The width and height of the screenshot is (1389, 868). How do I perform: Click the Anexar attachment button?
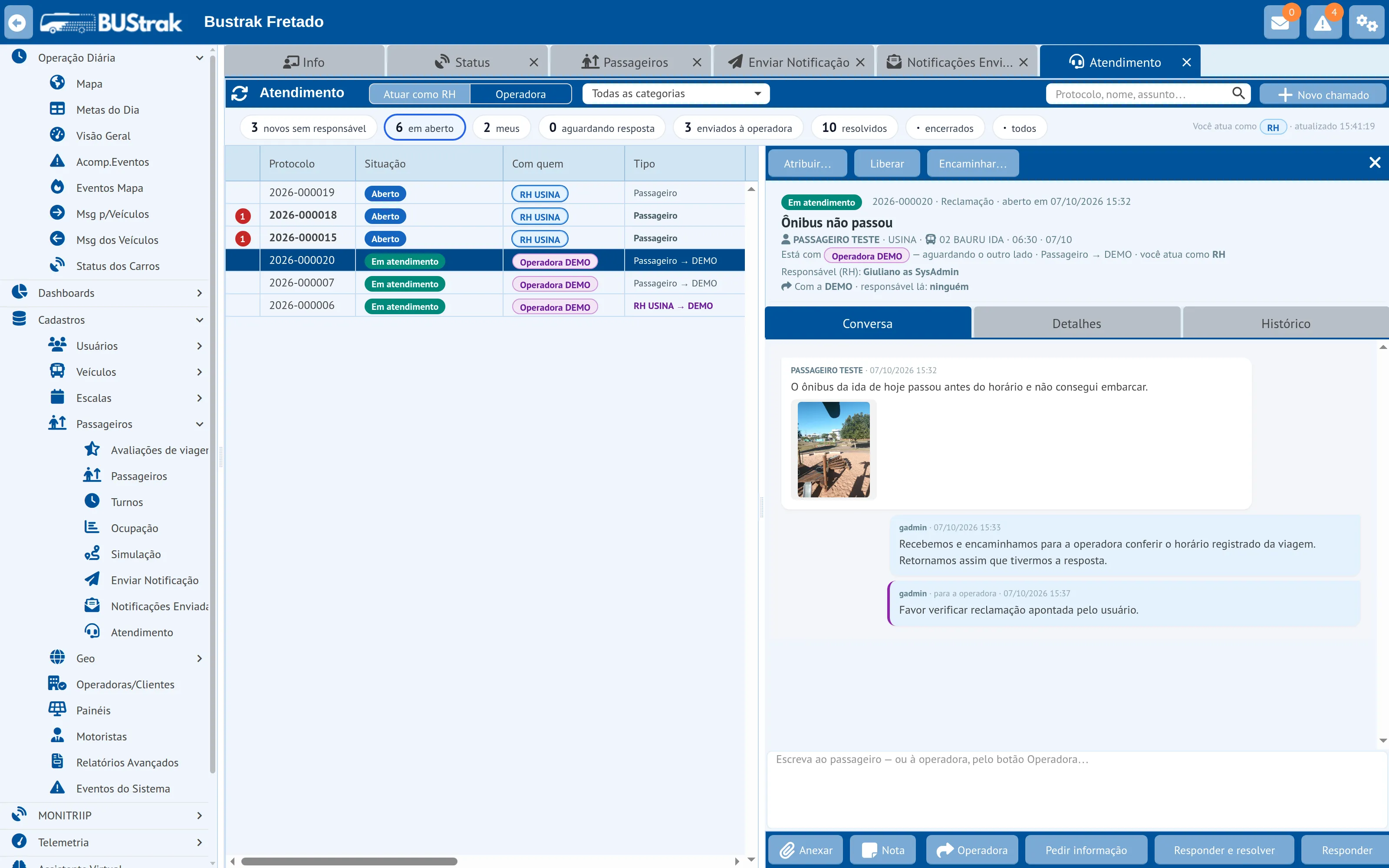click(805, 850)
